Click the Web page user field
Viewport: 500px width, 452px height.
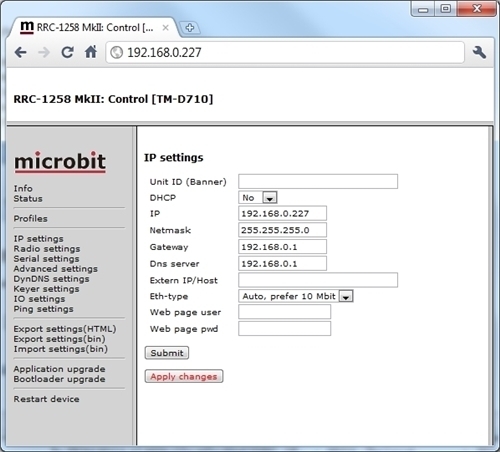(x=284, y=312)
